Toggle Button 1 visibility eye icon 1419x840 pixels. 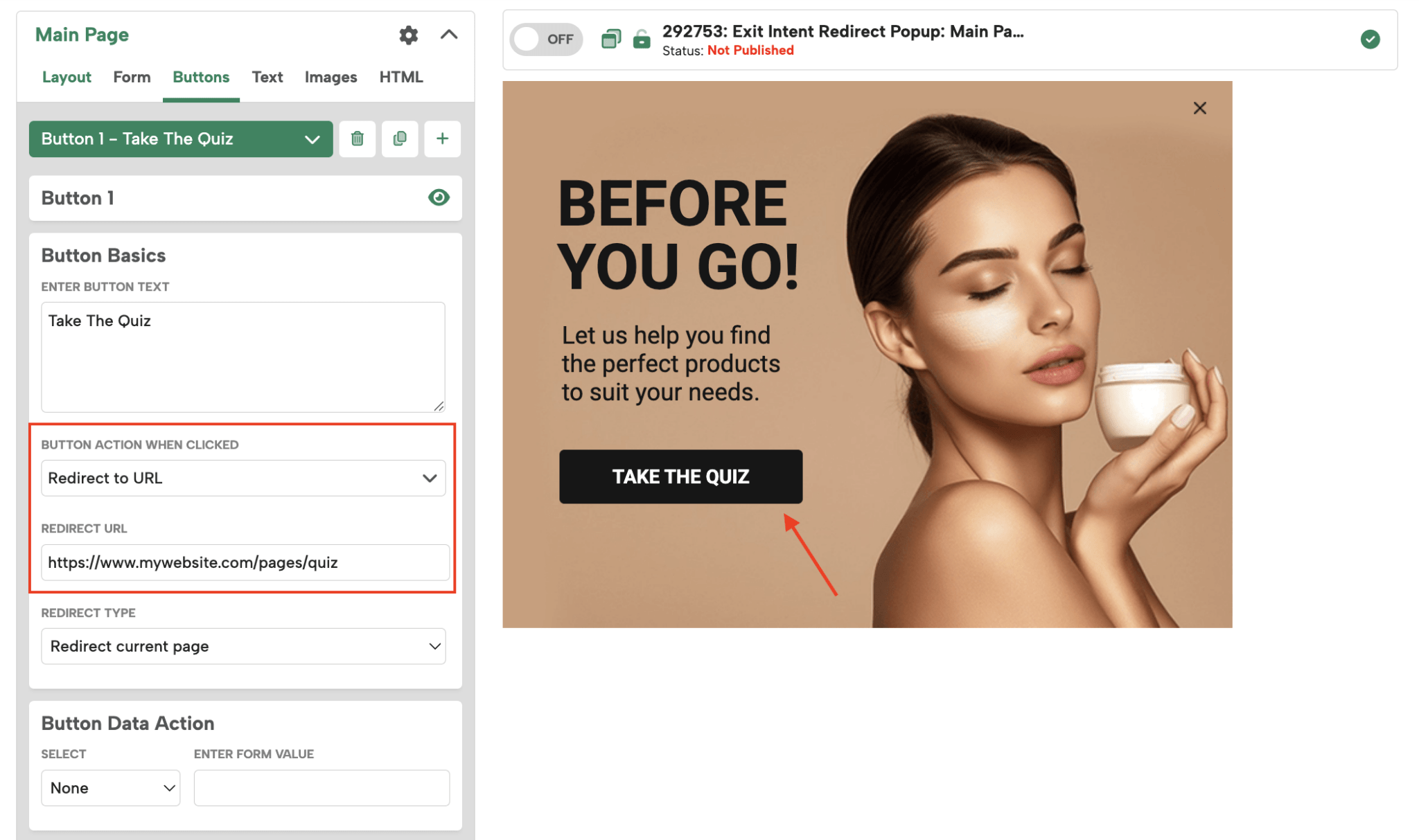[439, 198]
